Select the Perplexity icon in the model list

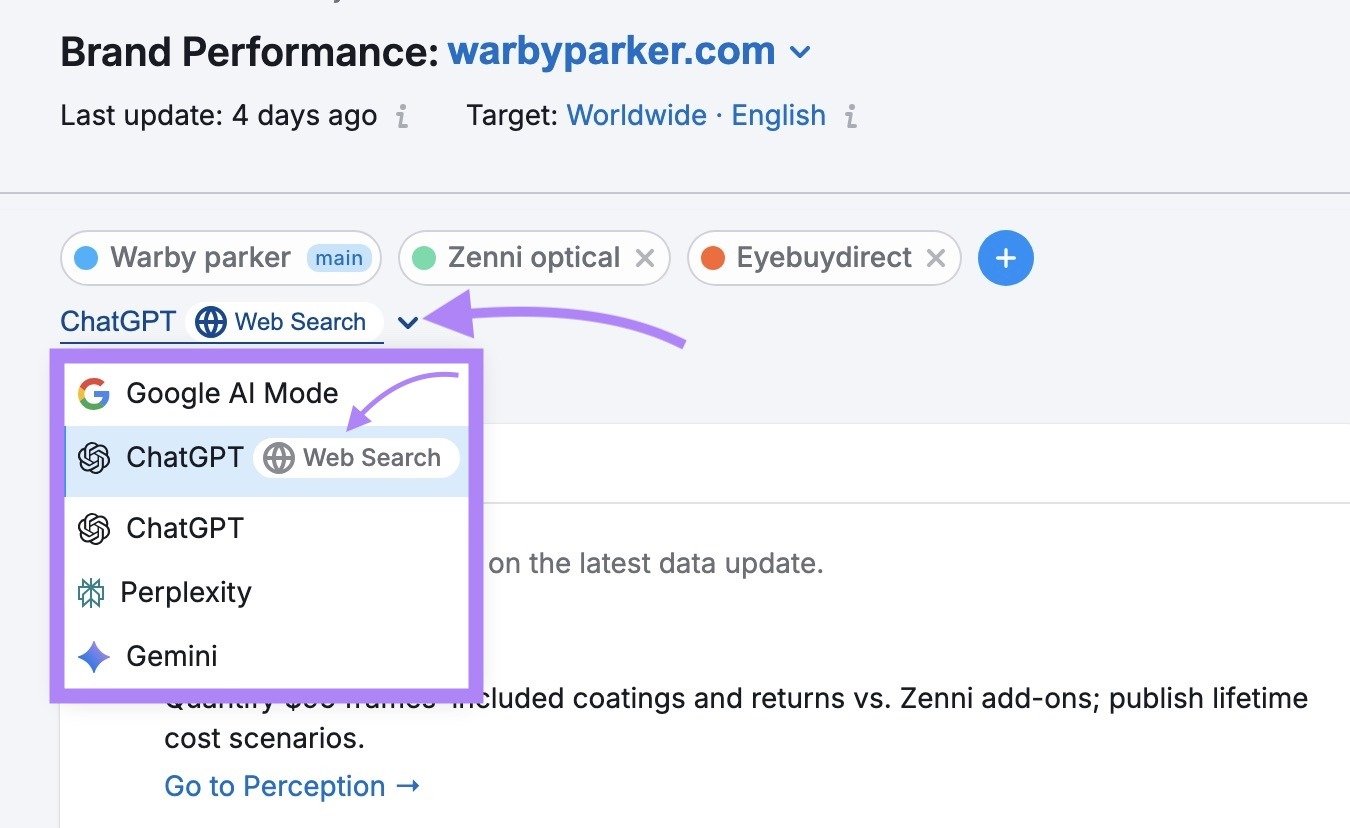click(x=92, y=592)
